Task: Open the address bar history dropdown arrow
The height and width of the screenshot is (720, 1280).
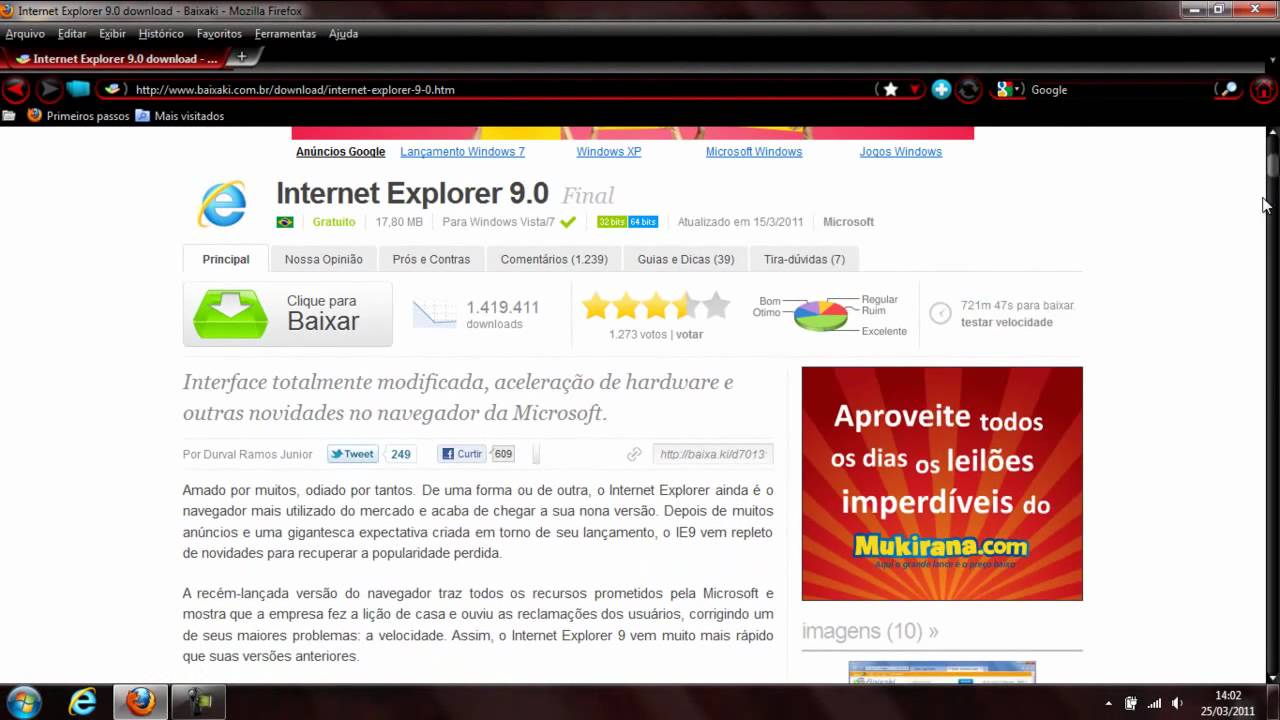Action: 914,89
